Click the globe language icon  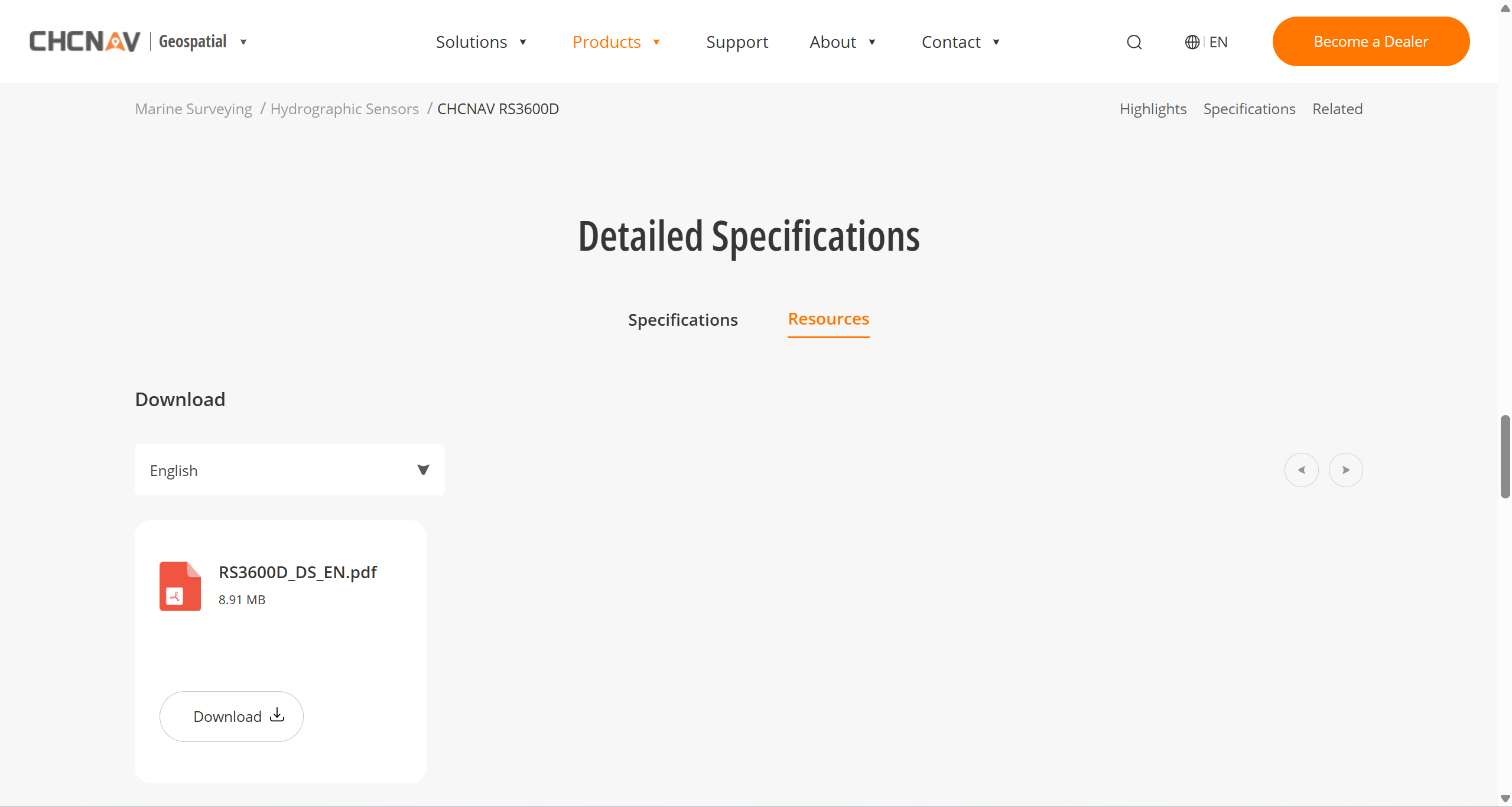tap(1192, 42)
